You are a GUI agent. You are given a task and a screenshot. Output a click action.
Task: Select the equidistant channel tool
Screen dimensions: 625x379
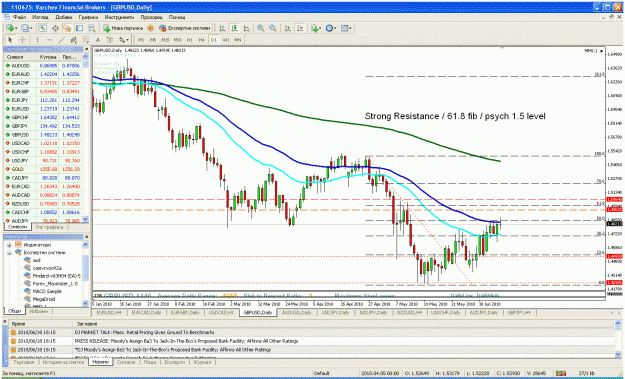pyautogui.click(x=73, y=40)
